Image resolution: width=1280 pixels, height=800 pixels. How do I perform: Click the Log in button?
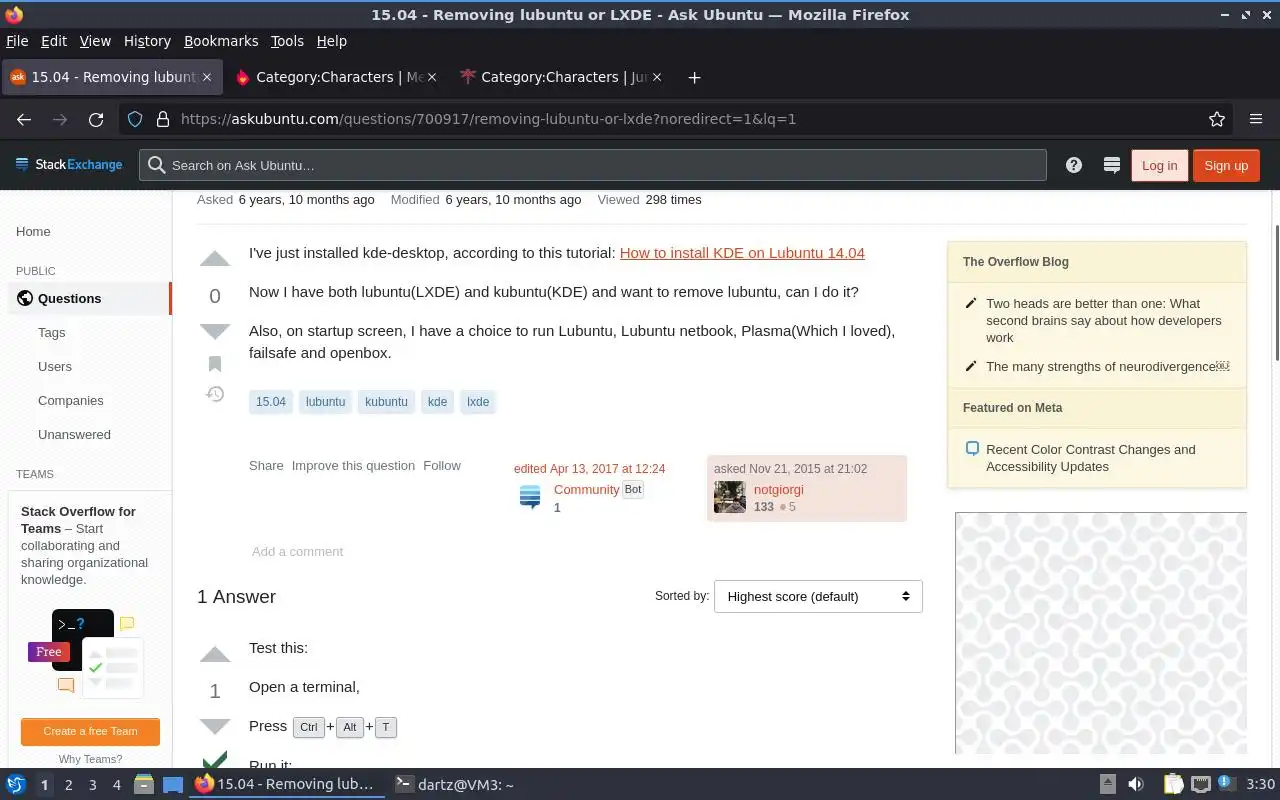coord(1159,165)
